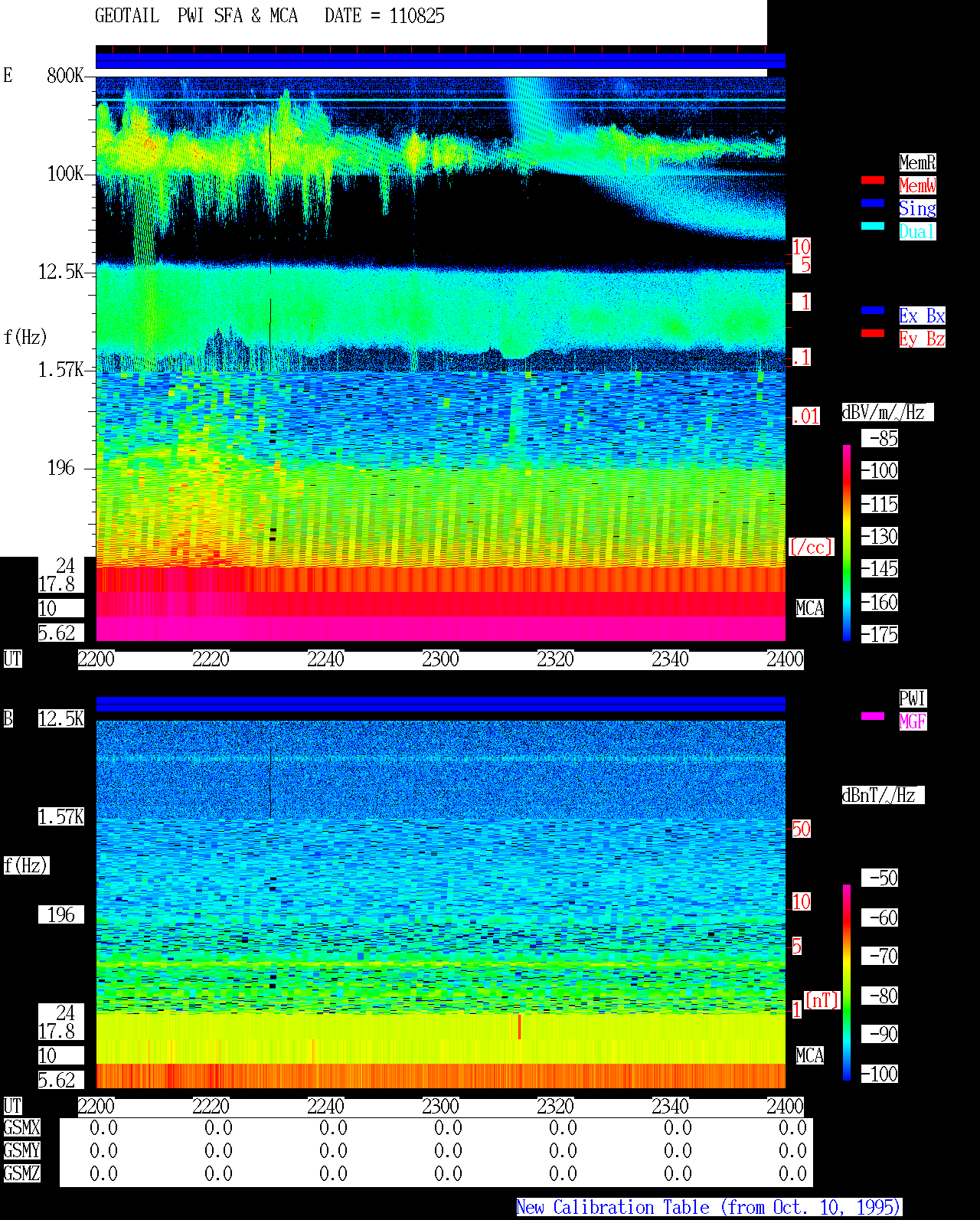Screen dimensions: 980x1220
Task: Click the GSMY row label
Action: pos(22,1150)
